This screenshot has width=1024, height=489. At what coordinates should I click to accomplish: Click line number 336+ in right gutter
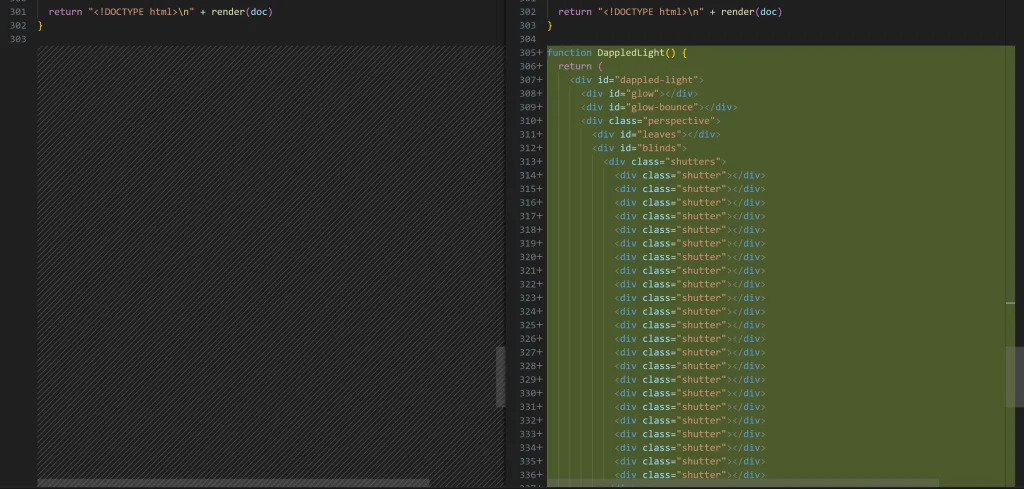[x=531, y=475]
